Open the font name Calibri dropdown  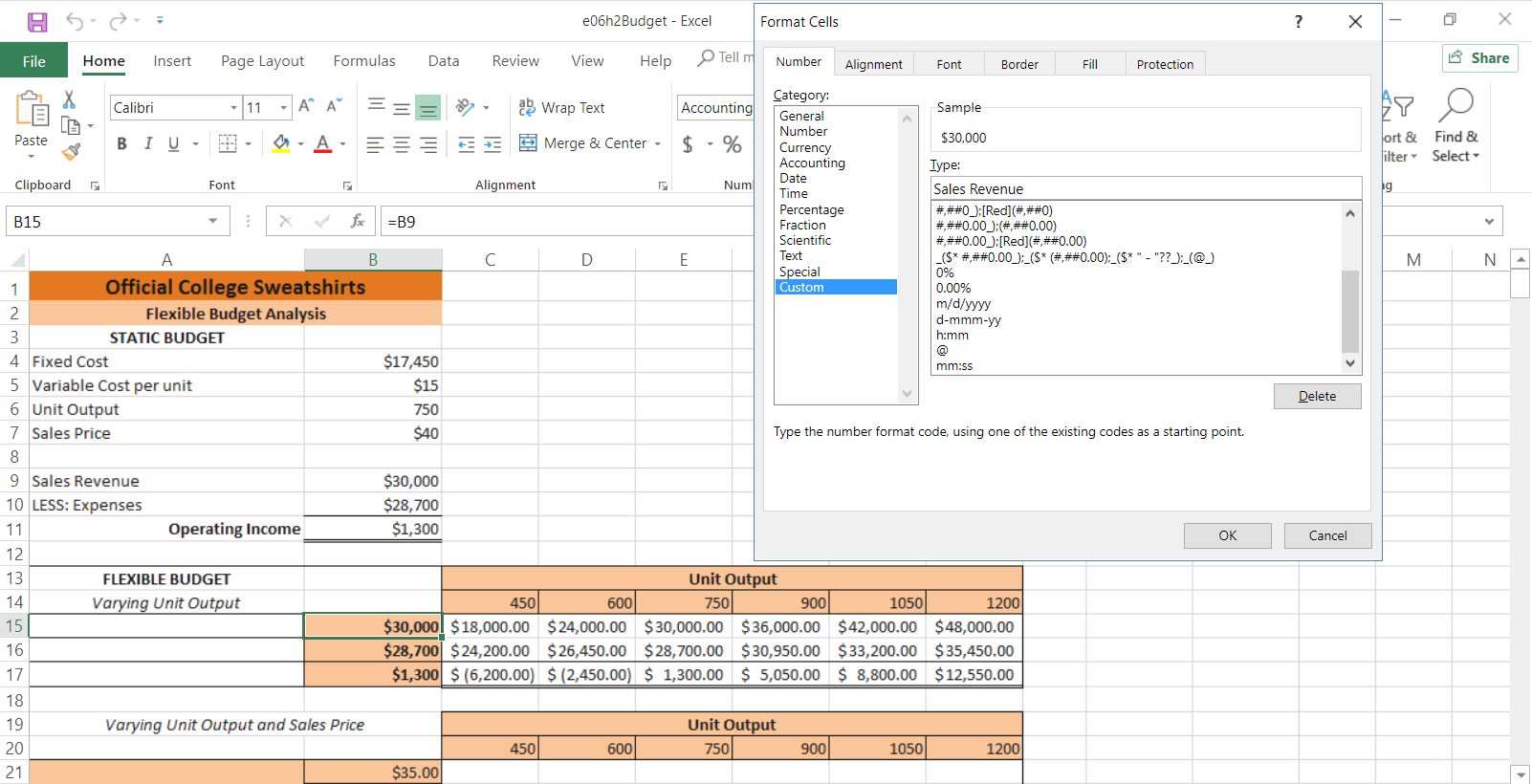tap(233, 108)
